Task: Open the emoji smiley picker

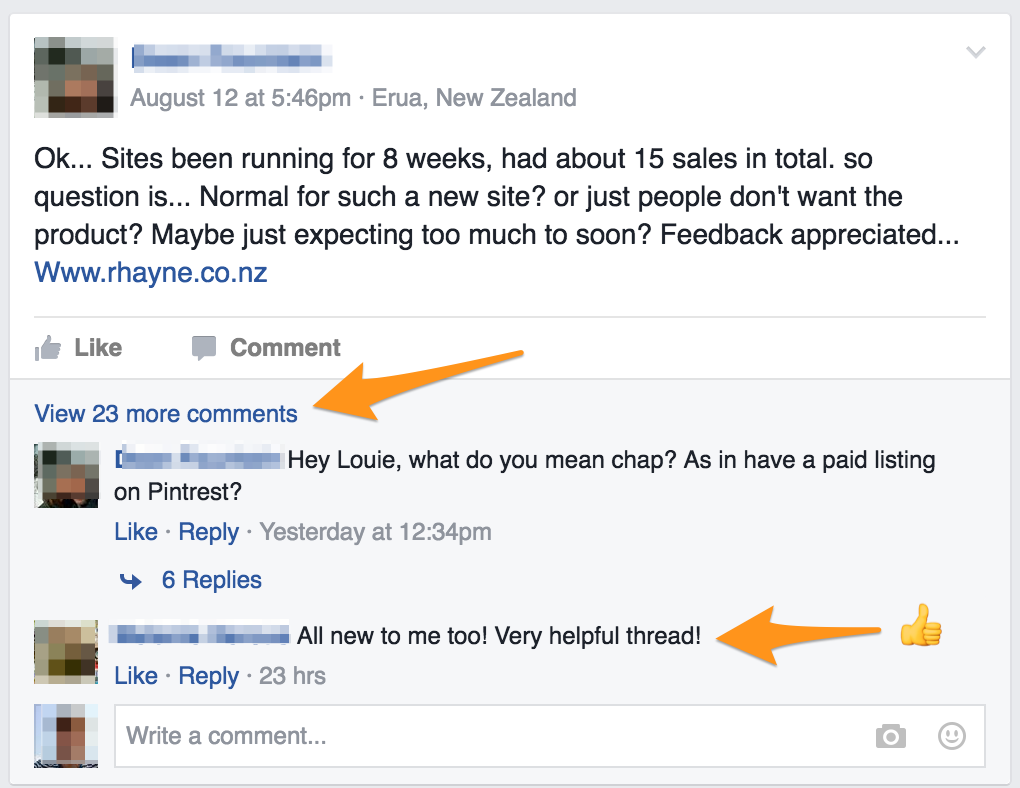Action: click(951, 737)
